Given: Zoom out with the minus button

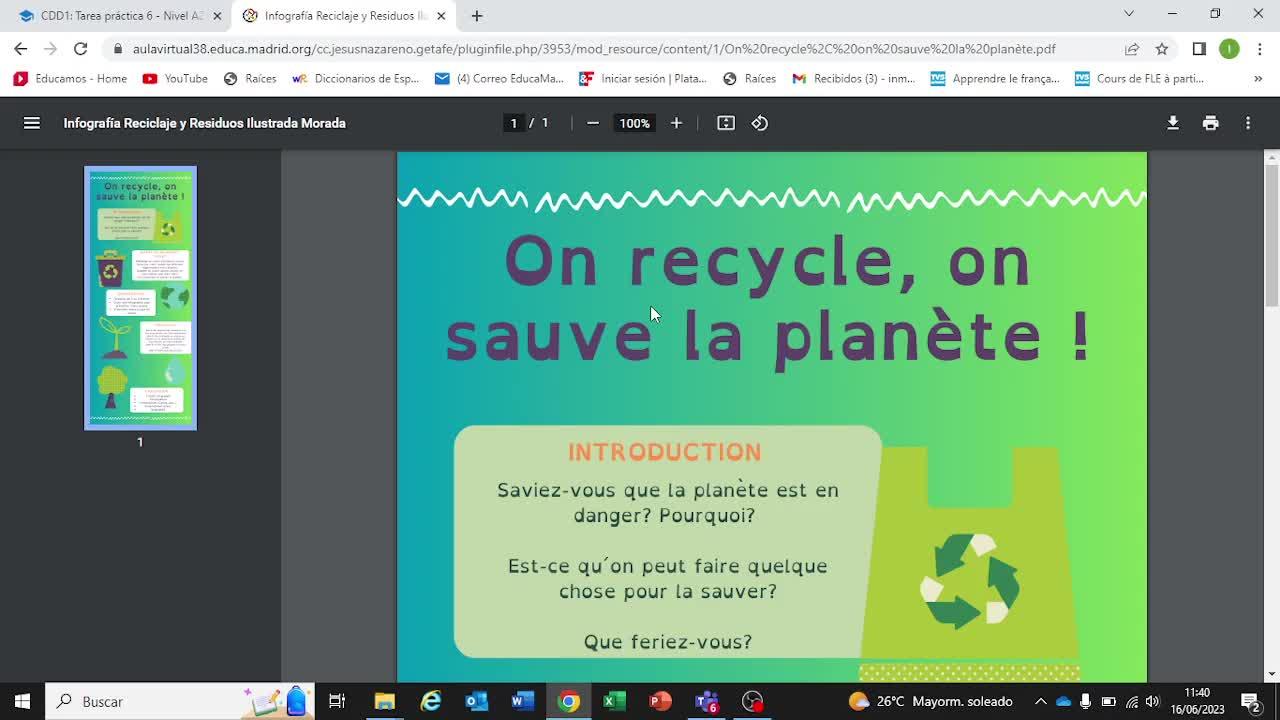Looking at the screenshot, I should click(x=593, y=123).
